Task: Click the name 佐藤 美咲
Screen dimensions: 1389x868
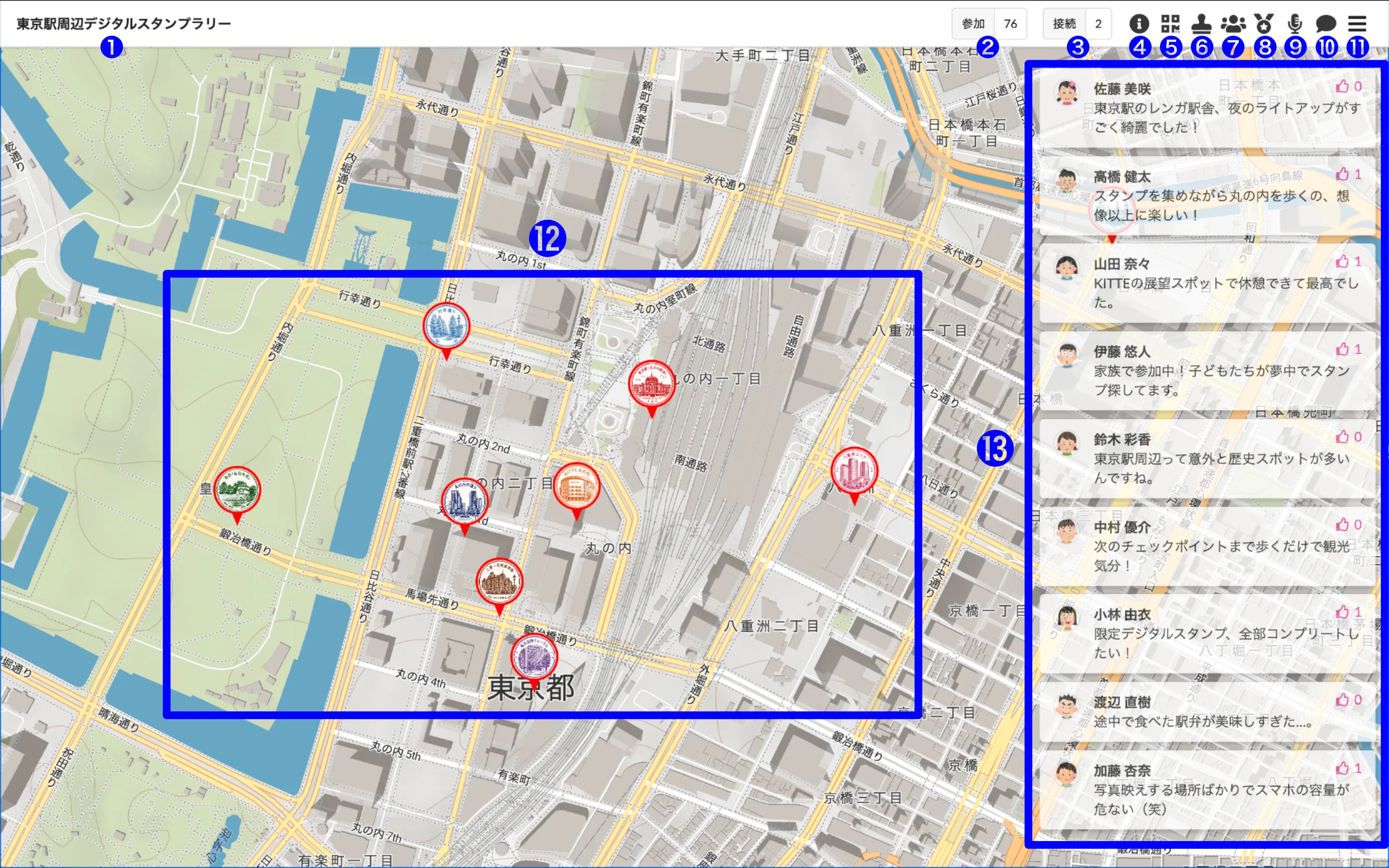Action: click(x=1122, y=88)
